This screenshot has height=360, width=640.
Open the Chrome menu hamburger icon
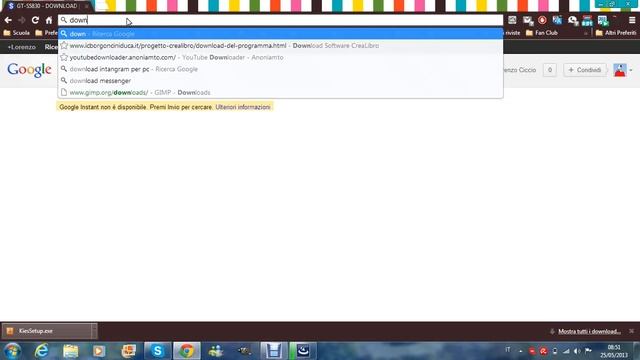click(x=632, y=20)
